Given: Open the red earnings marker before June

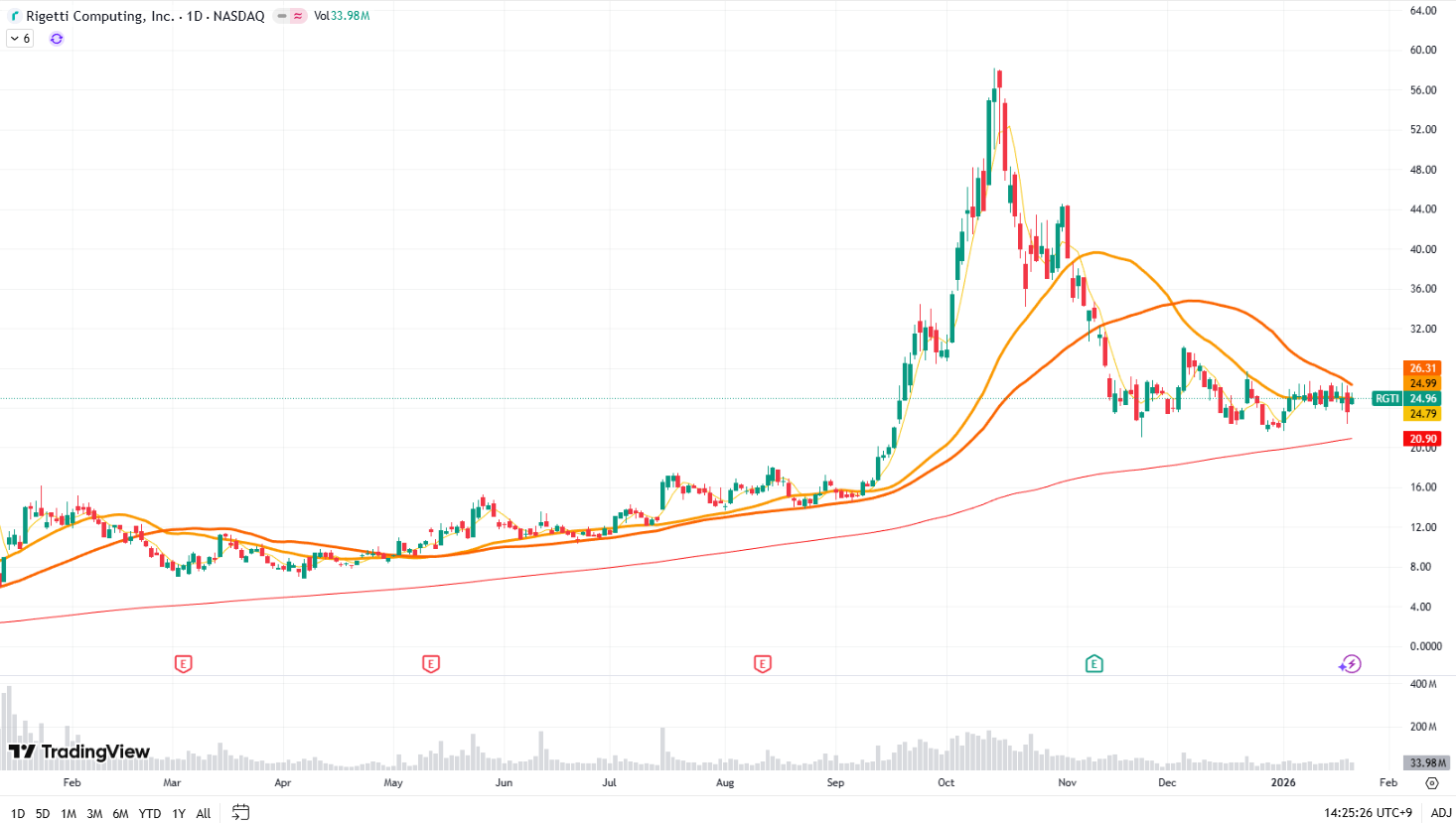Looking at the screenshot, I should click(x=431, y=664).
